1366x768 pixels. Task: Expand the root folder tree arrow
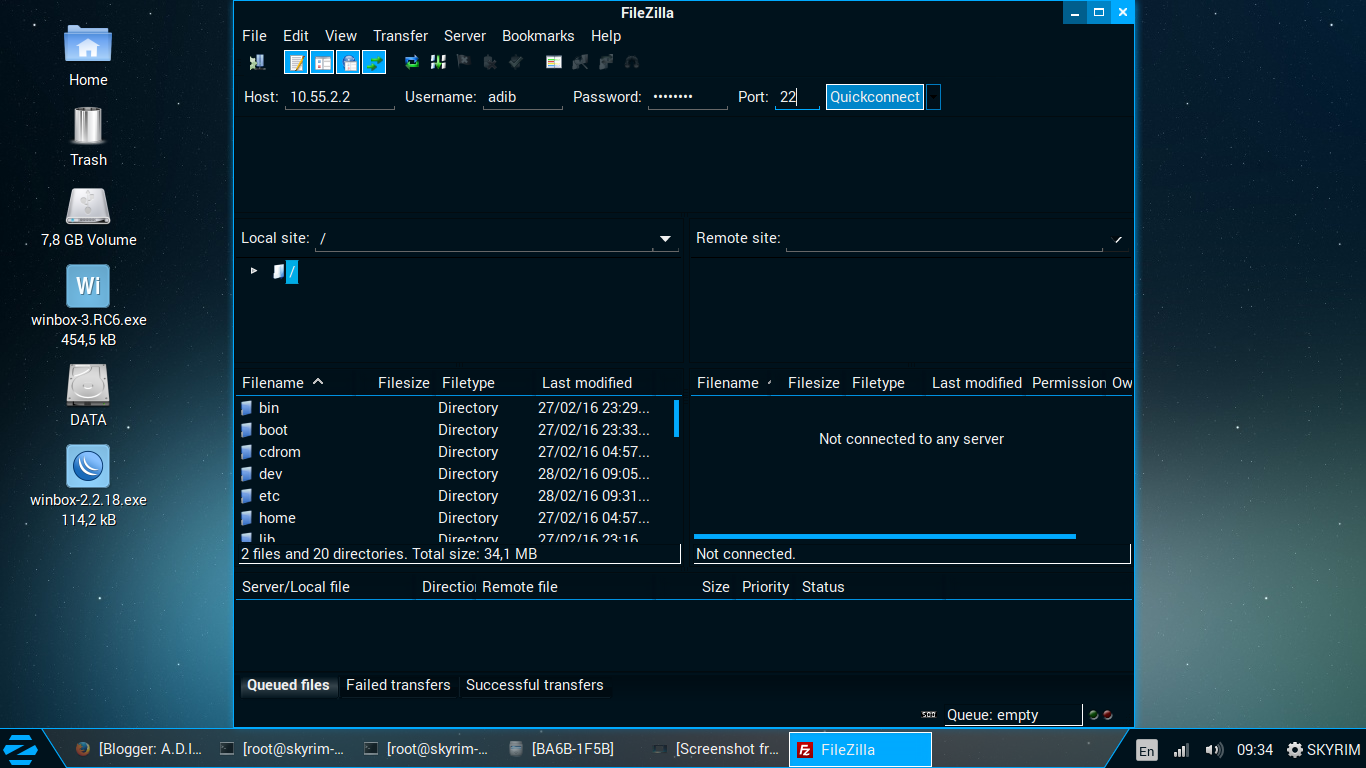point(254,271)
